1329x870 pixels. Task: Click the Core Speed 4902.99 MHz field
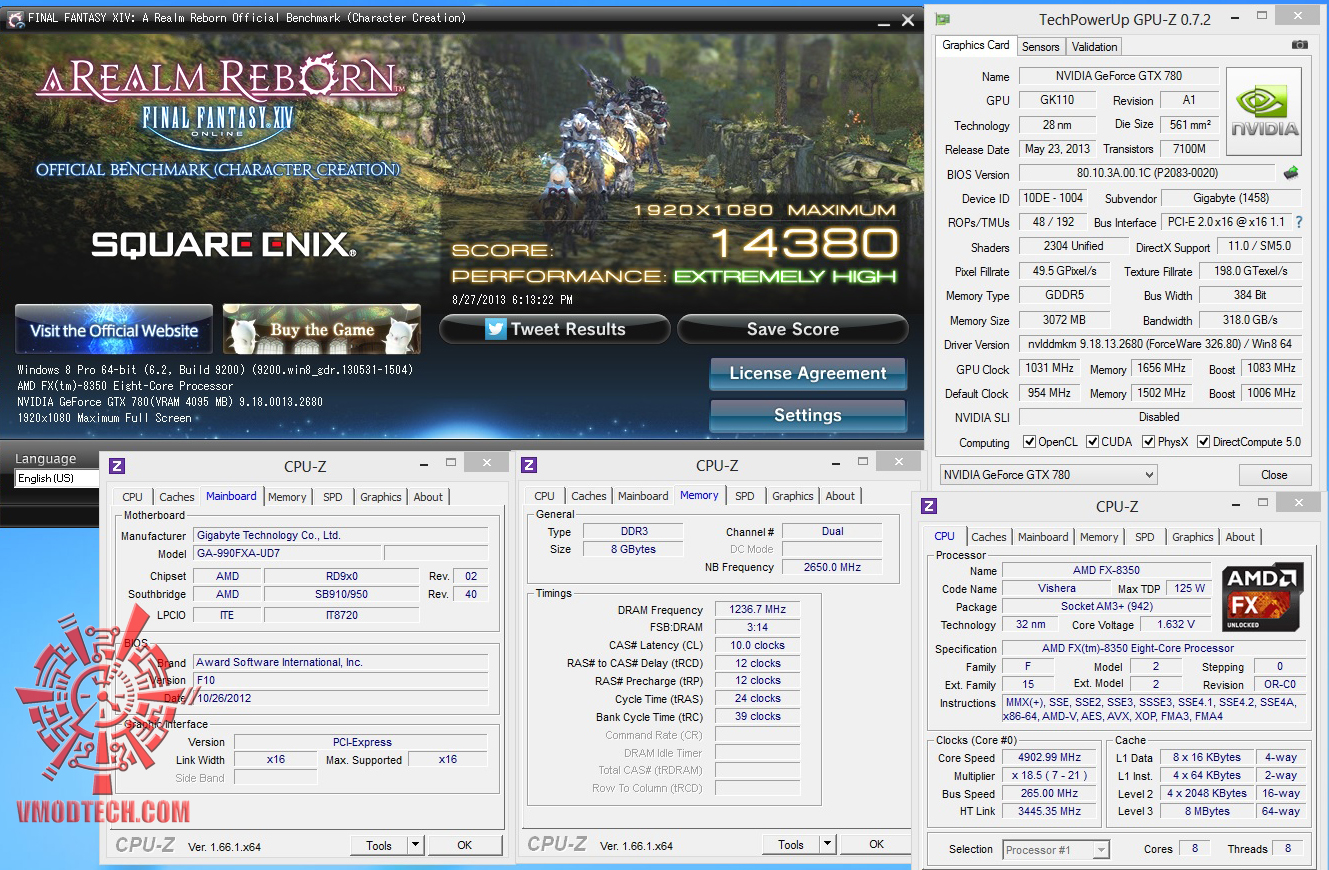coord(1050,757)
